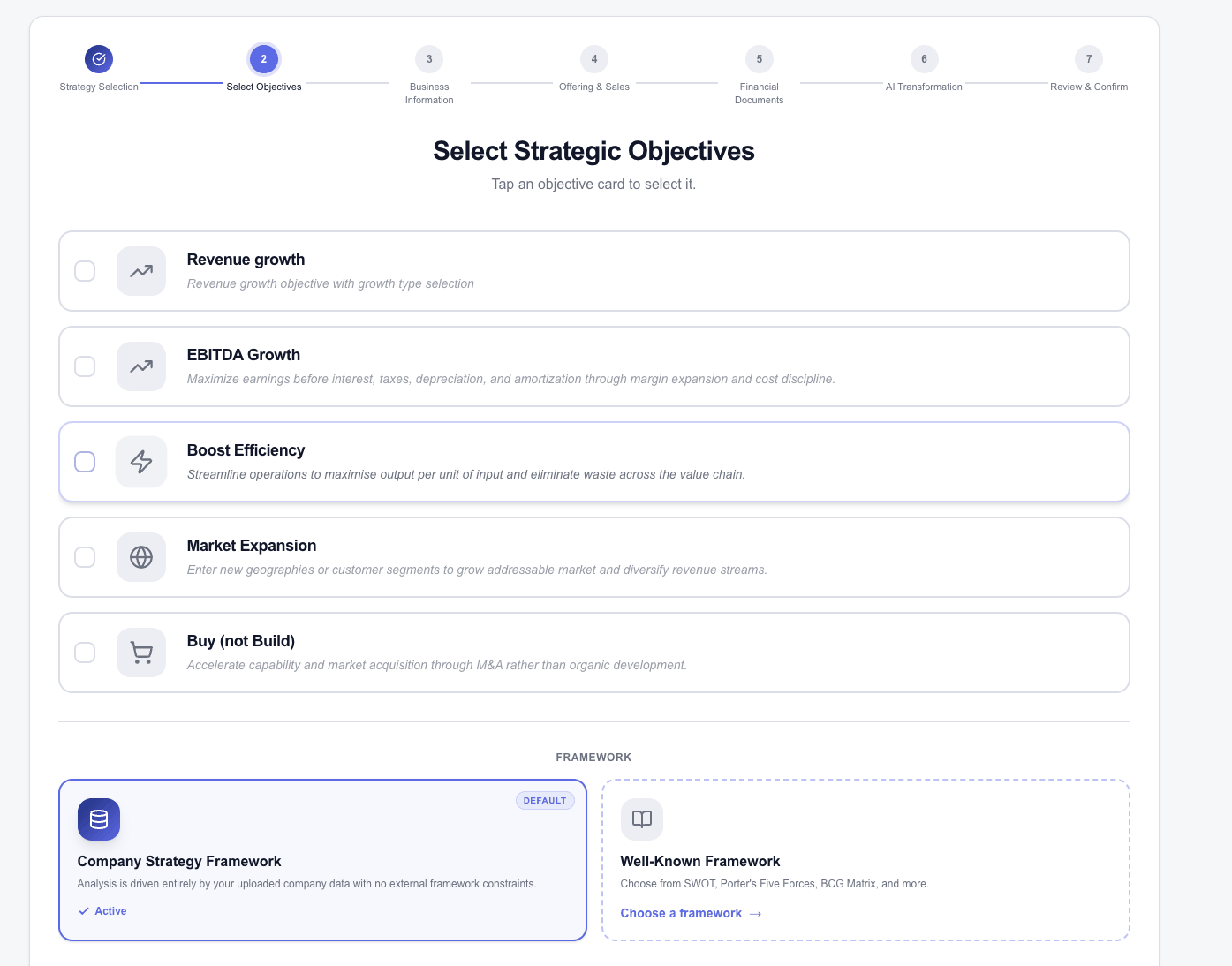Screen dimensions: 1232x966
Task: Click the Active status text
Action: click(110, 911)
